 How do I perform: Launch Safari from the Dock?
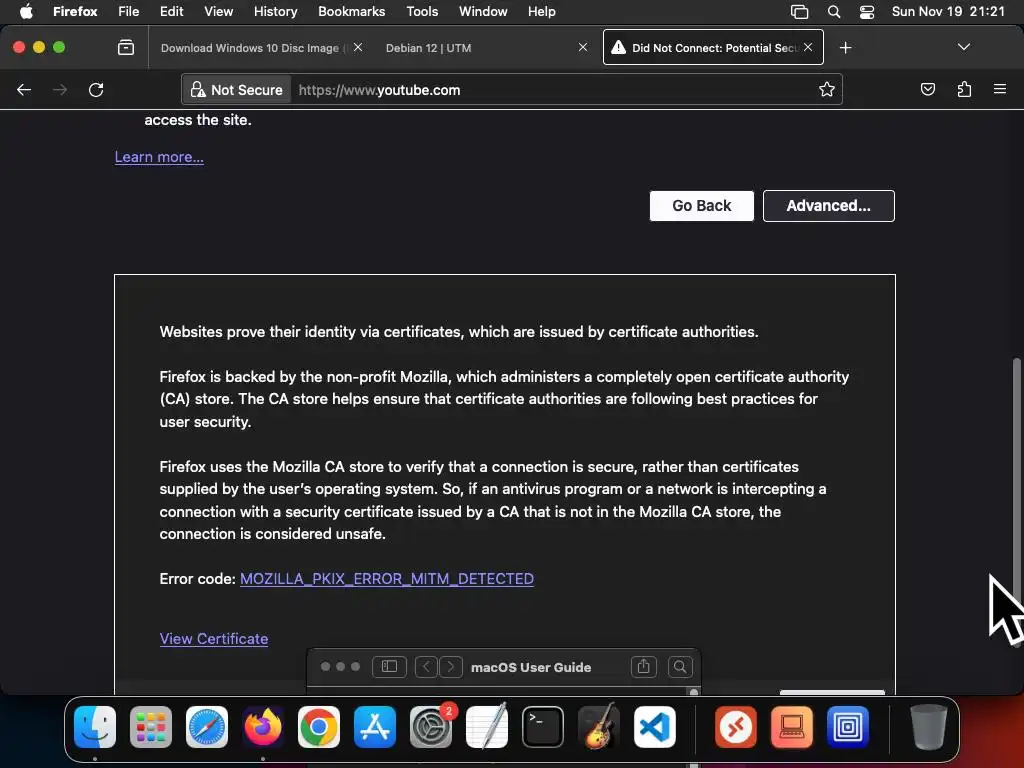207,727
